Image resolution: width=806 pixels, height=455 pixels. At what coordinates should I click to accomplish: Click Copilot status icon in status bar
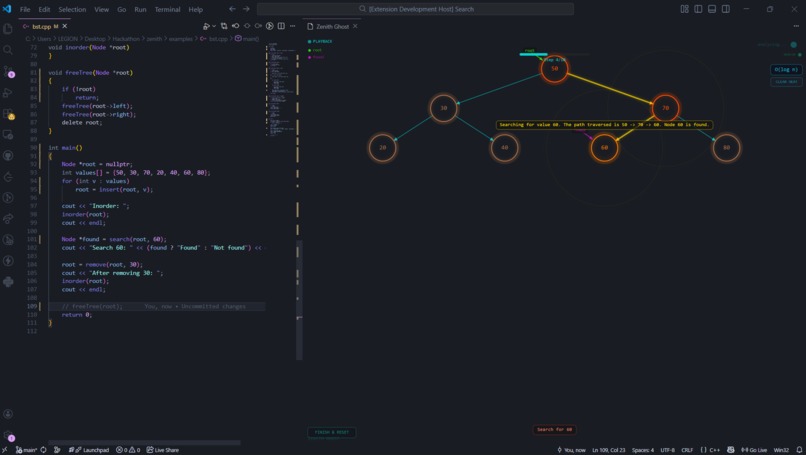[x=730, y=450]
